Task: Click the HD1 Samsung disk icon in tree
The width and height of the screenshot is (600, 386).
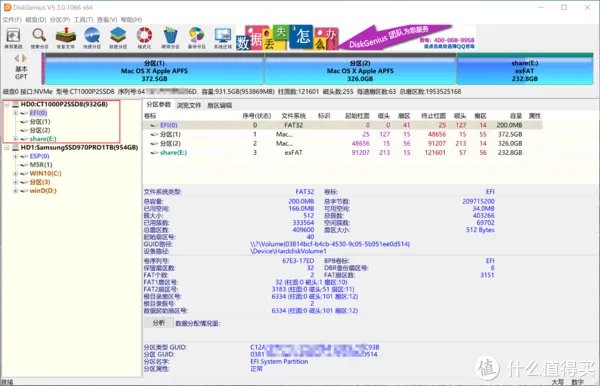Action: (16, 148)
